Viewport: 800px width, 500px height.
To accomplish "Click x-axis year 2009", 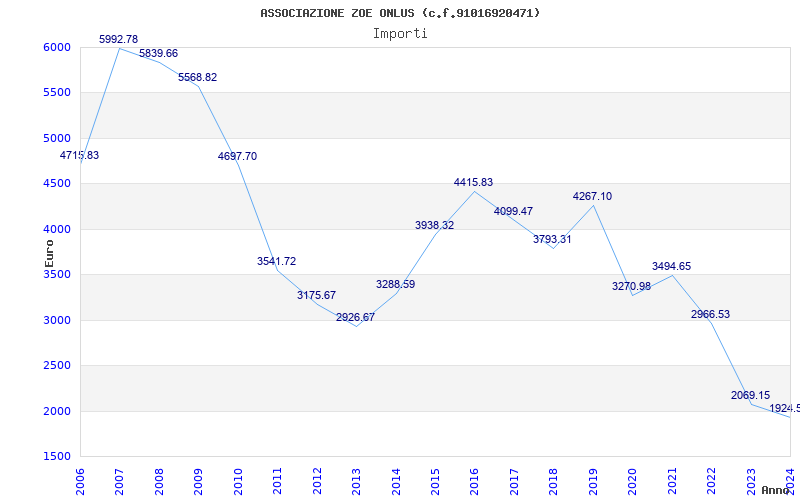I will [x=198, y=481].
